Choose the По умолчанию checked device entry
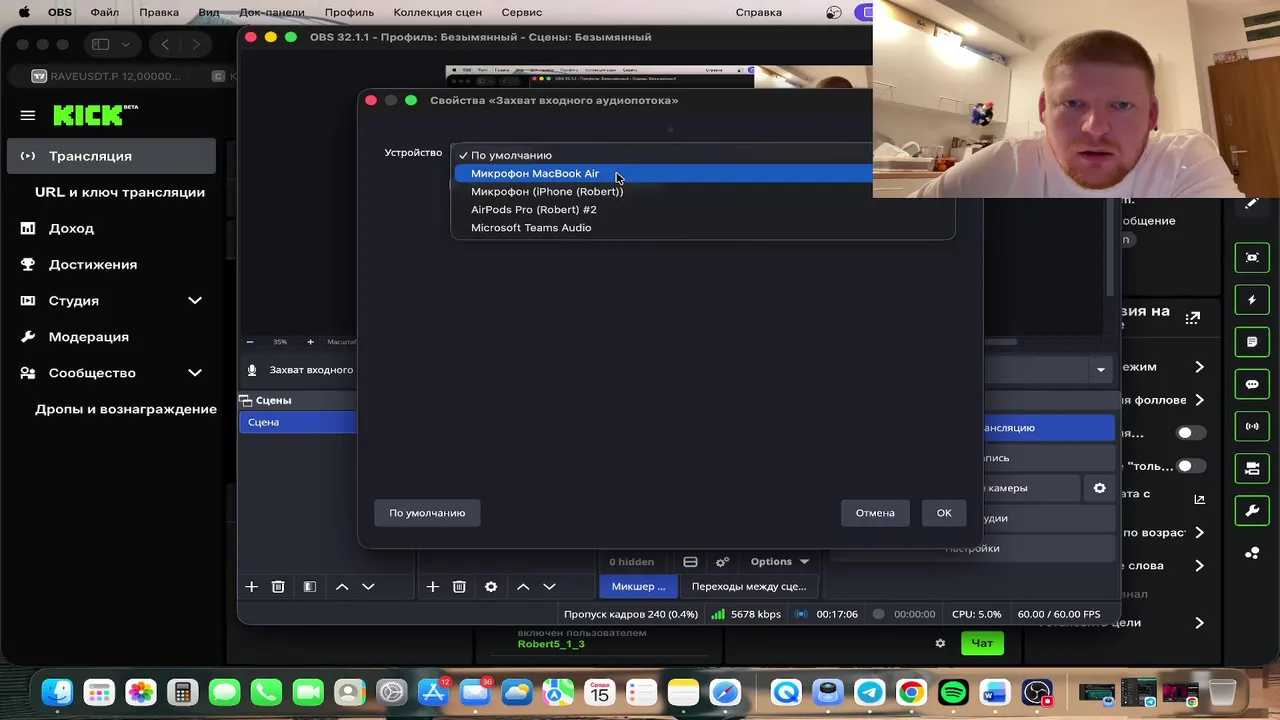 pos(511,155)
